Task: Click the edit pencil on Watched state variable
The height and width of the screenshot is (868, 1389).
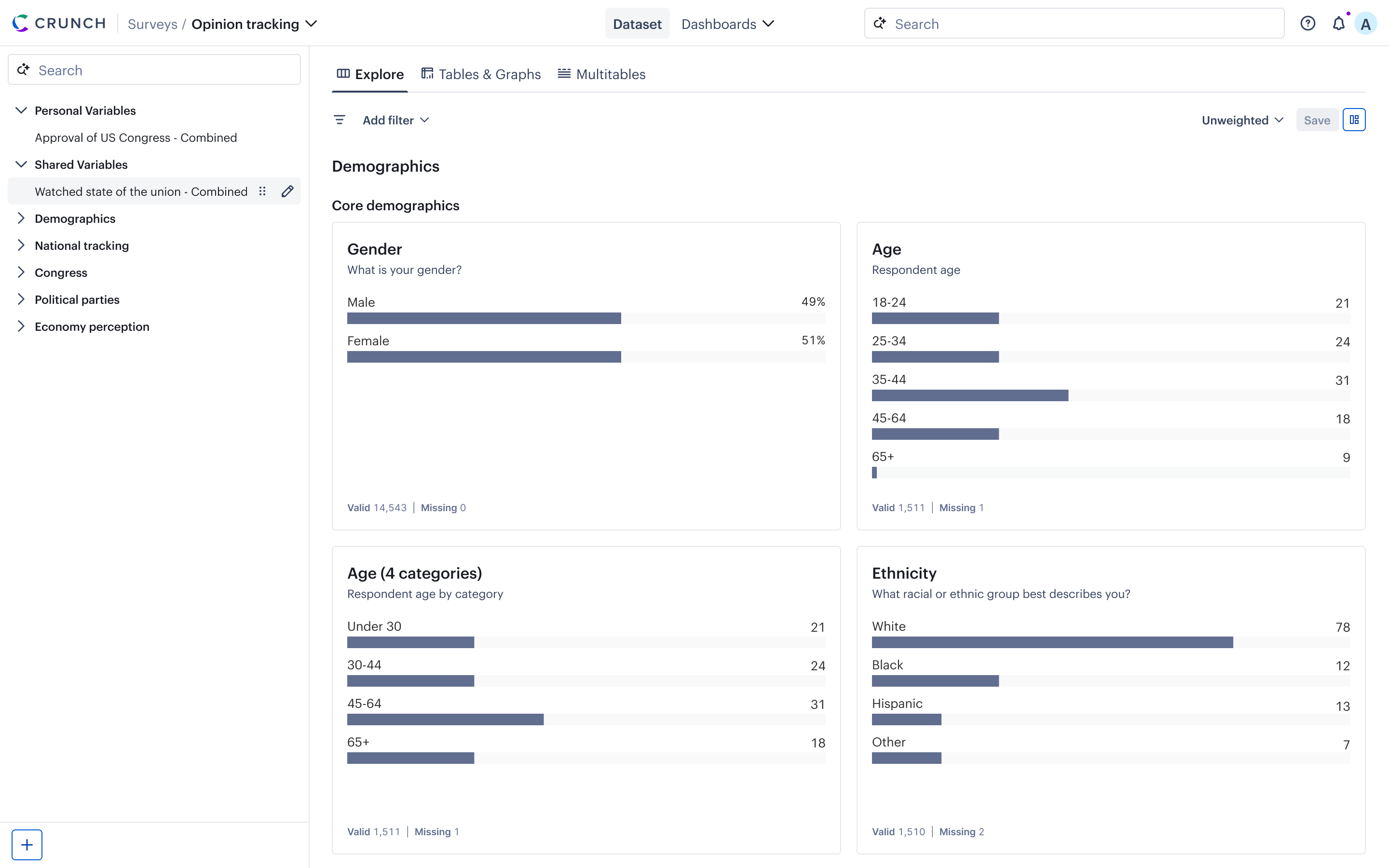Action: click(287, 191)
